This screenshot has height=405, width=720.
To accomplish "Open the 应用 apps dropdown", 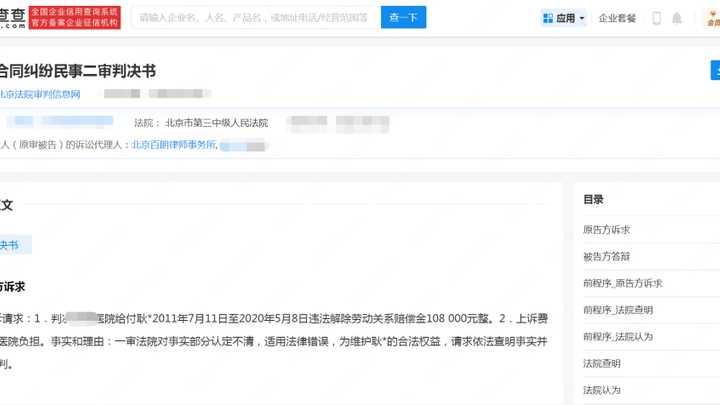I will pos(563,18).
